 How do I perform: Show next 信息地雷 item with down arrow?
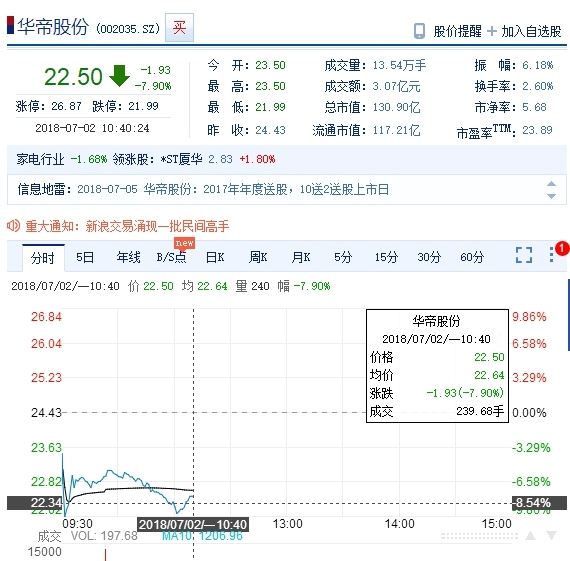551,196
